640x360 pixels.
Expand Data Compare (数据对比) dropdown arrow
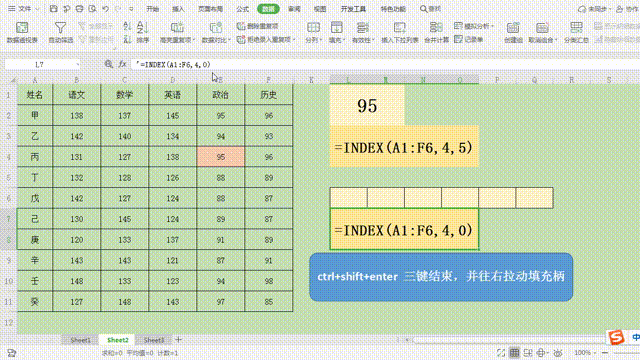pos(230,40)
